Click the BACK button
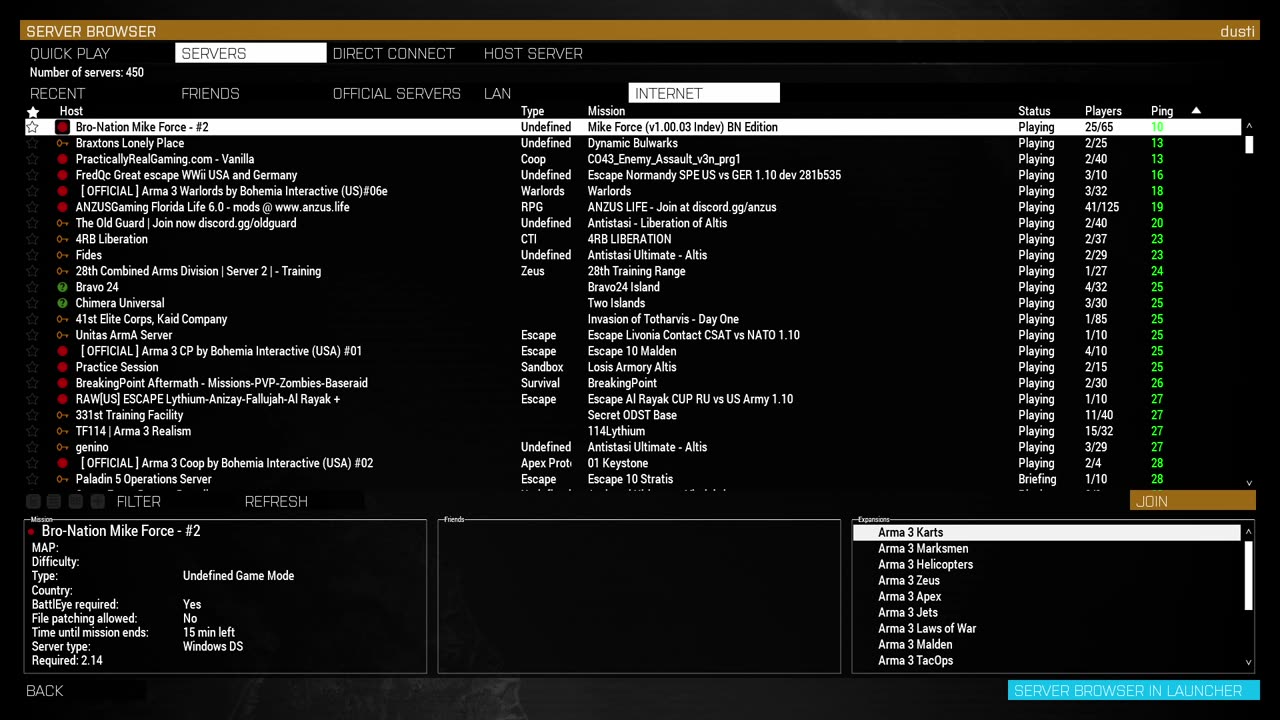 [45, 691]
